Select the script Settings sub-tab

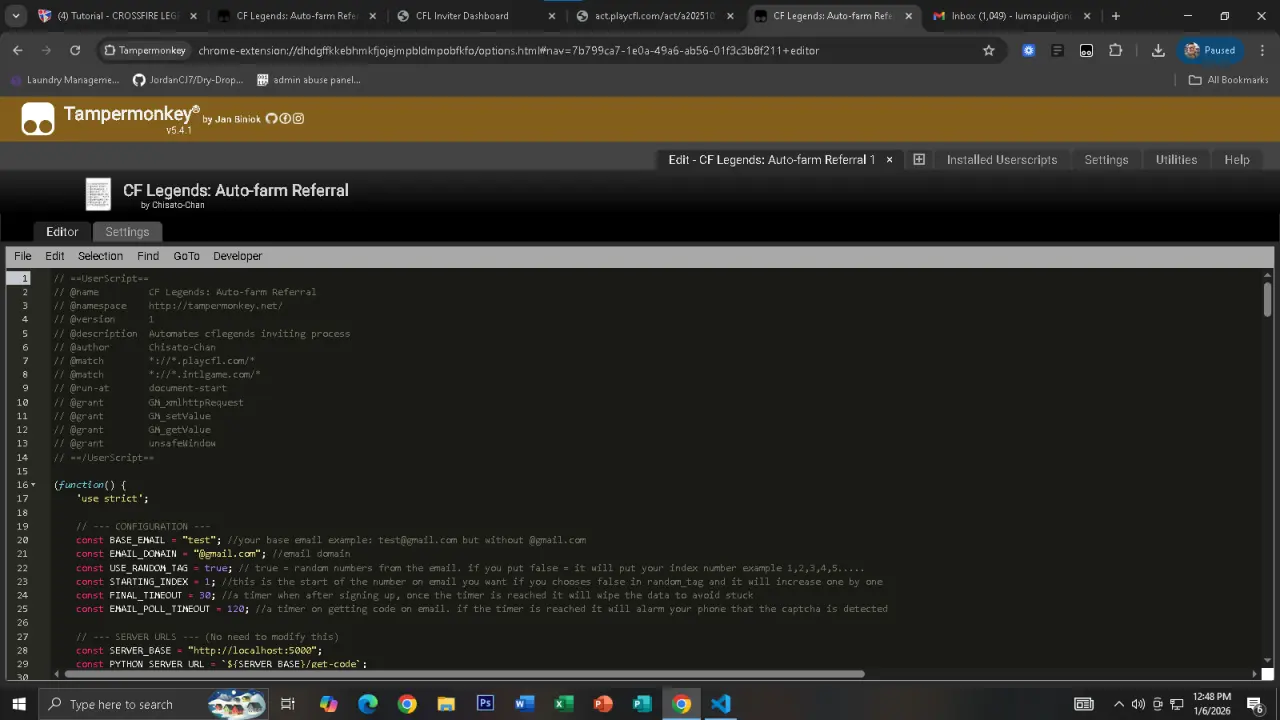coord(127,232)
